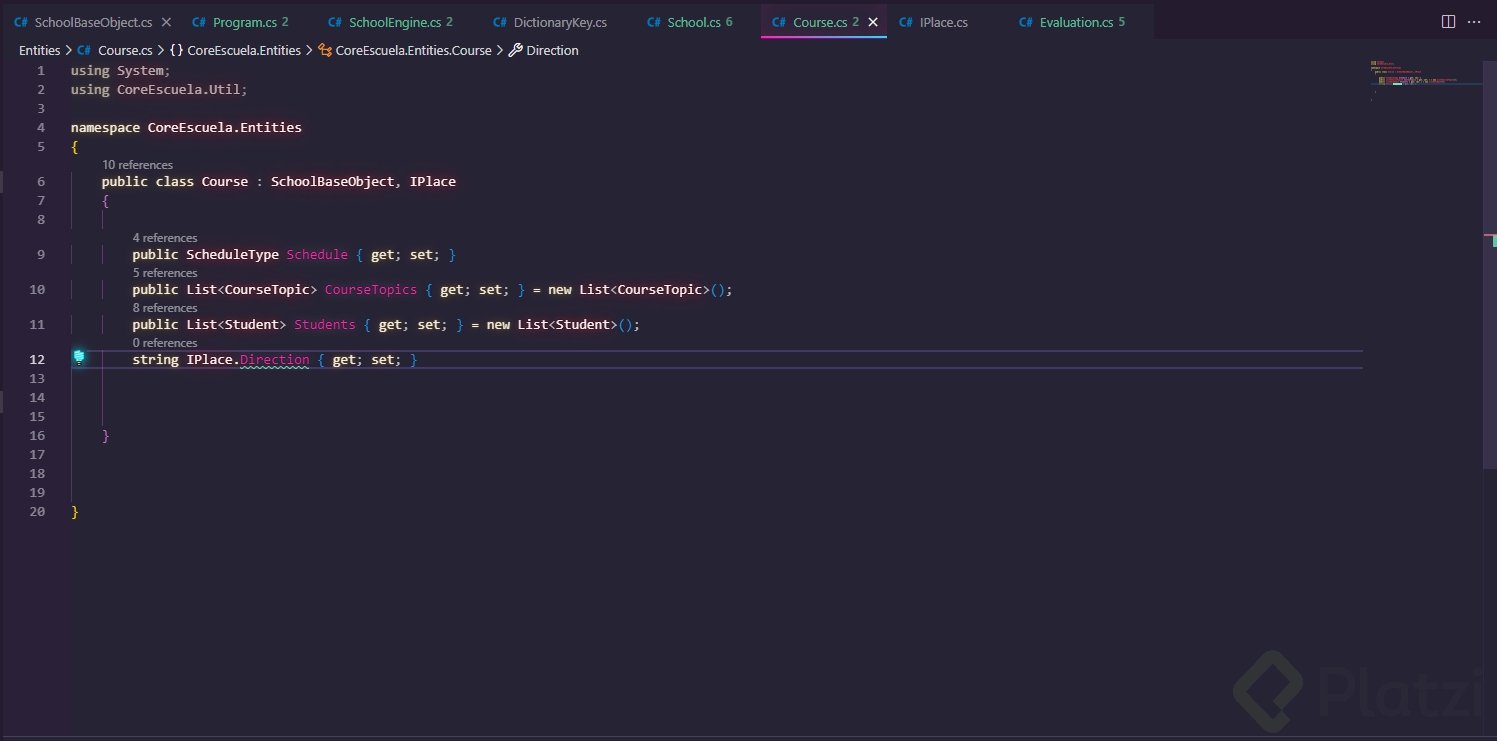Click 'namespace CoreEscuela.Entities' text
This screenshot has height=741, width=1497.
pyautogui.click(x=186, y=128)
